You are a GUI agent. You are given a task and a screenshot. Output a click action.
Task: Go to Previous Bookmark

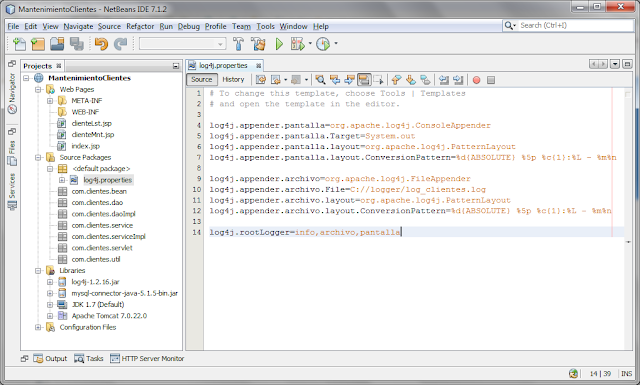(x=396, y=80)
